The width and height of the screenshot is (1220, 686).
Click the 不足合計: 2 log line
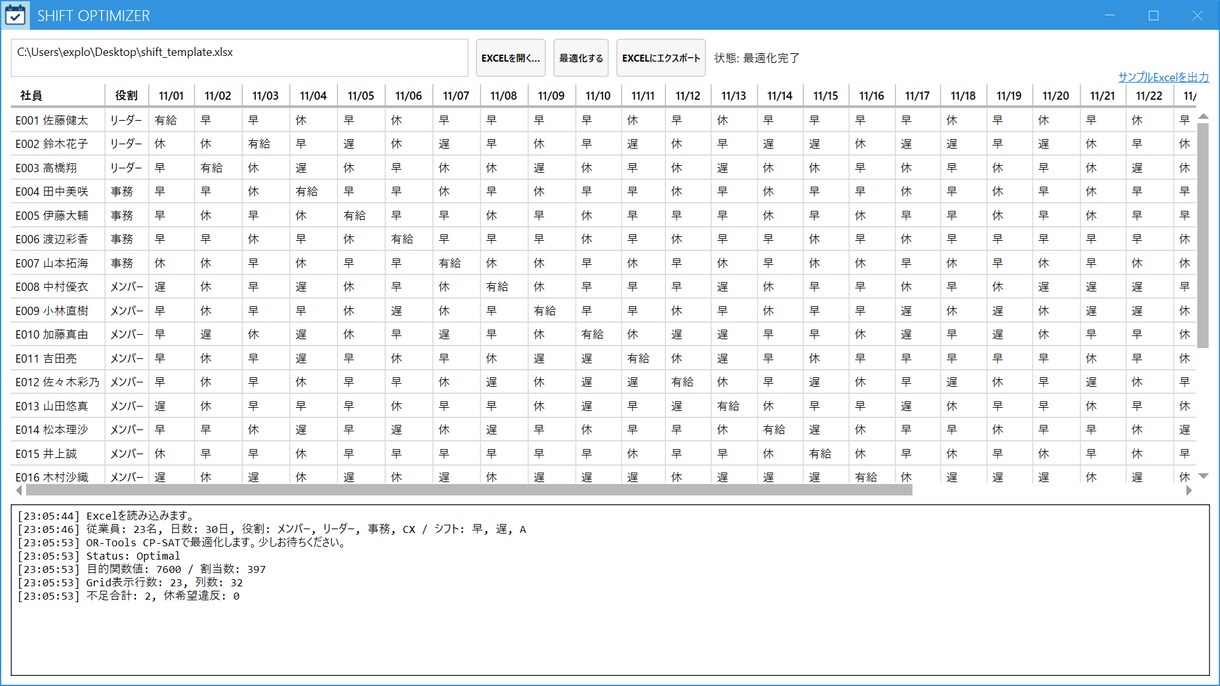[x=129, y=596]
